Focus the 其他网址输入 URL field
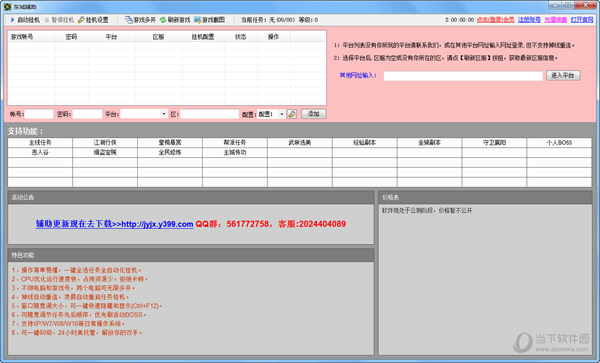This screenshot has height=363, width=600. click(463, 76)
